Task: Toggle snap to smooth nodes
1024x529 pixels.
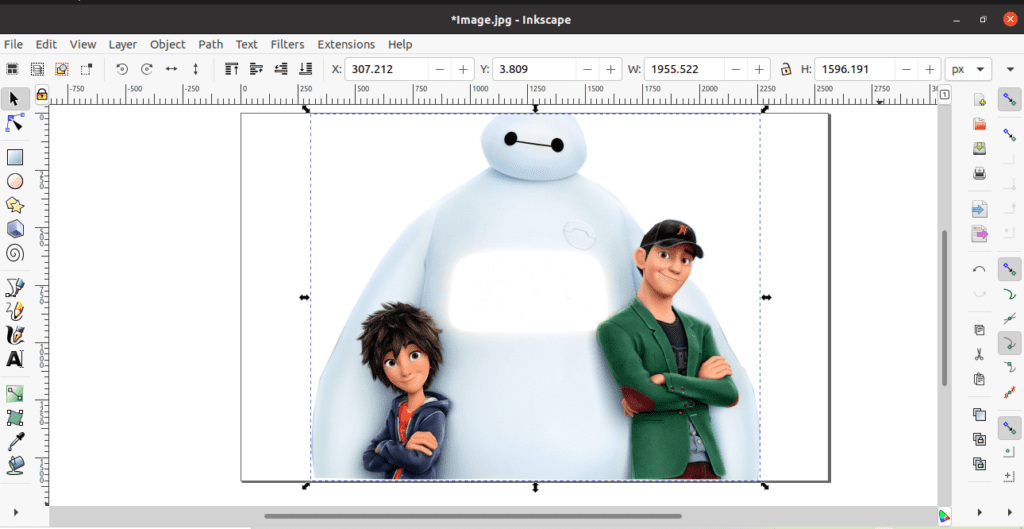Action: [x=1010, y=368]
